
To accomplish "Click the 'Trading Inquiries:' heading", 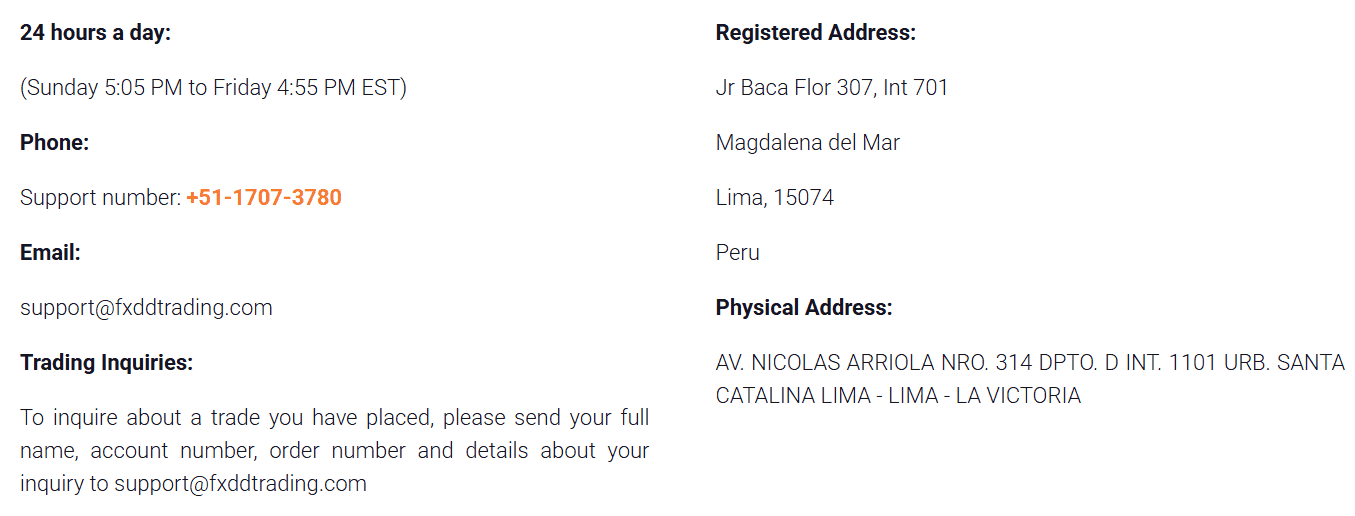I will point(106,363).
